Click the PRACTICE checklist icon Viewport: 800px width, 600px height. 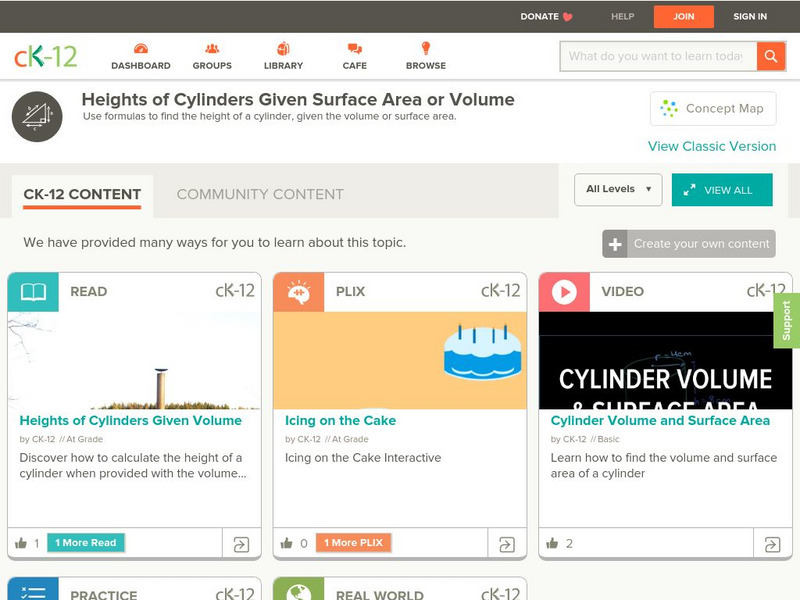(33, 589)
